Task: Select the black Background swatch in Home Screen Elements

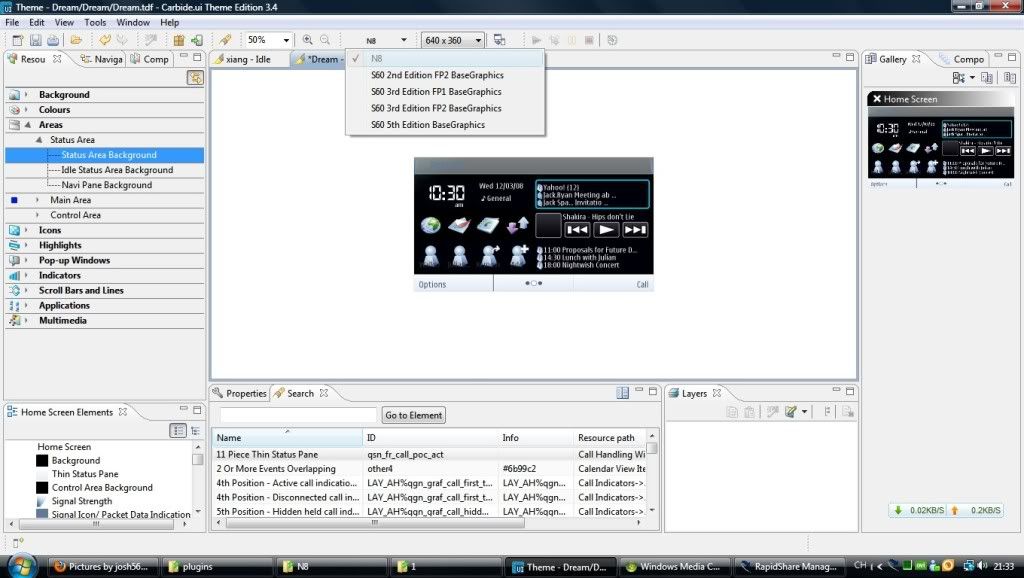Action: pos(42,461)
